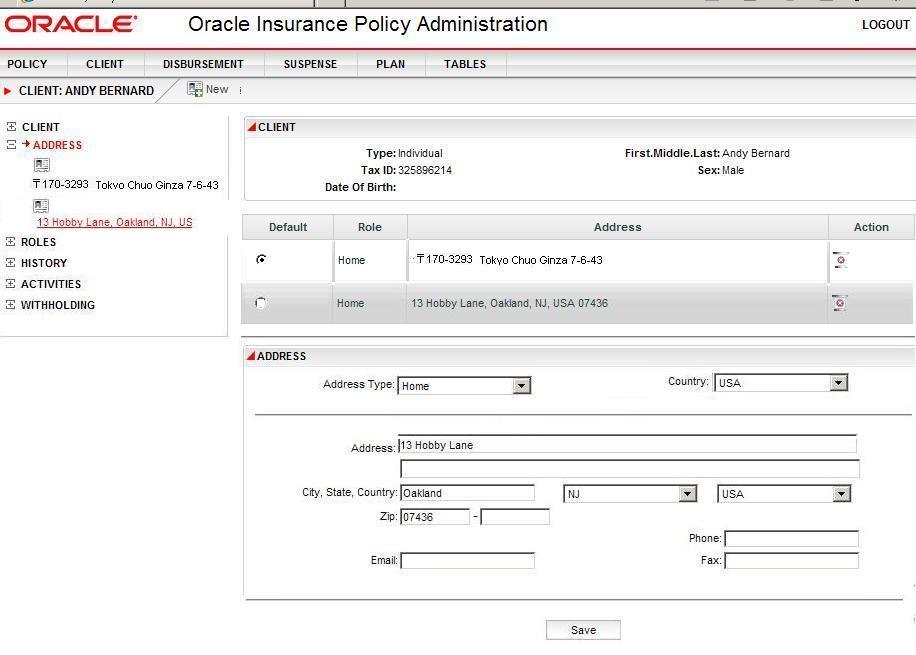The height and width of the screenshot is (655, 916).
Task: Click the Zip field containing 07436
Action: [x=435, y=517]
